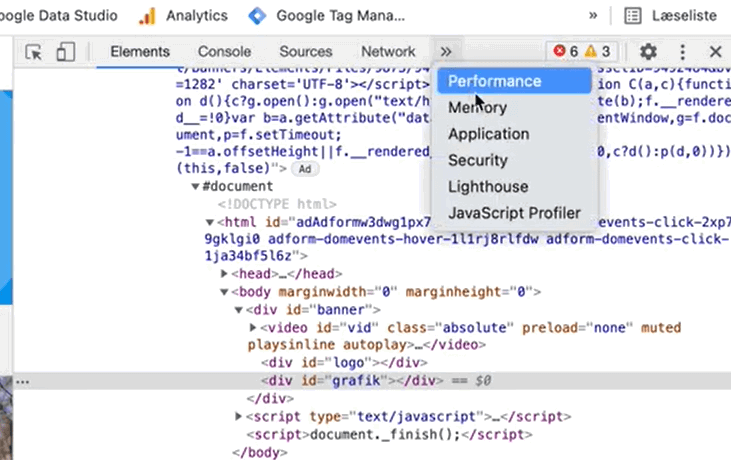Click the preload="none" attribute text
The height and width of the screenshot is (460, 731).
click(x=577, y=328)
